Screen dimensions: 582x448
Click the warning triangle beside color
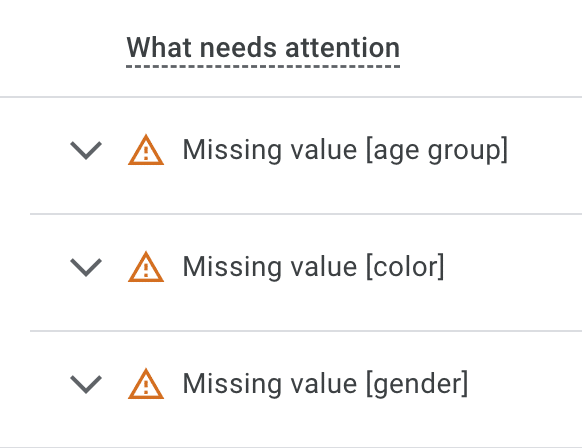pyautogui.click(x=146, y=267)
